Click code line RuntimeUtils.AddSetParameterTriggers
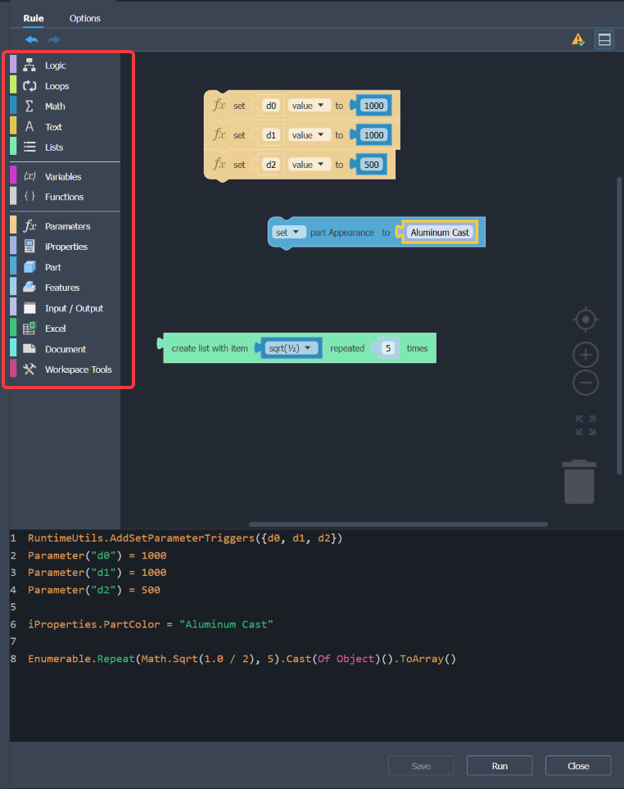The width and height of the screenshot is (624, 789). coord(185,538)
